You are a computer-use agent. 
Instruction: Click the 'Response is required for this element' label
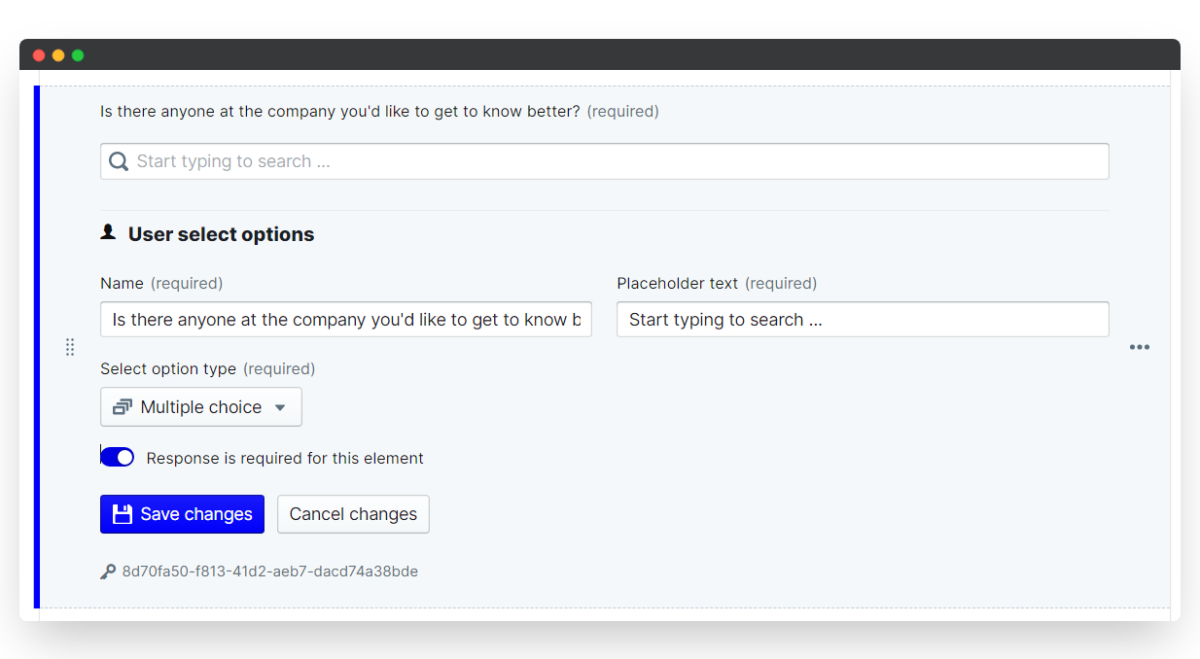click(x=285, y=458)
